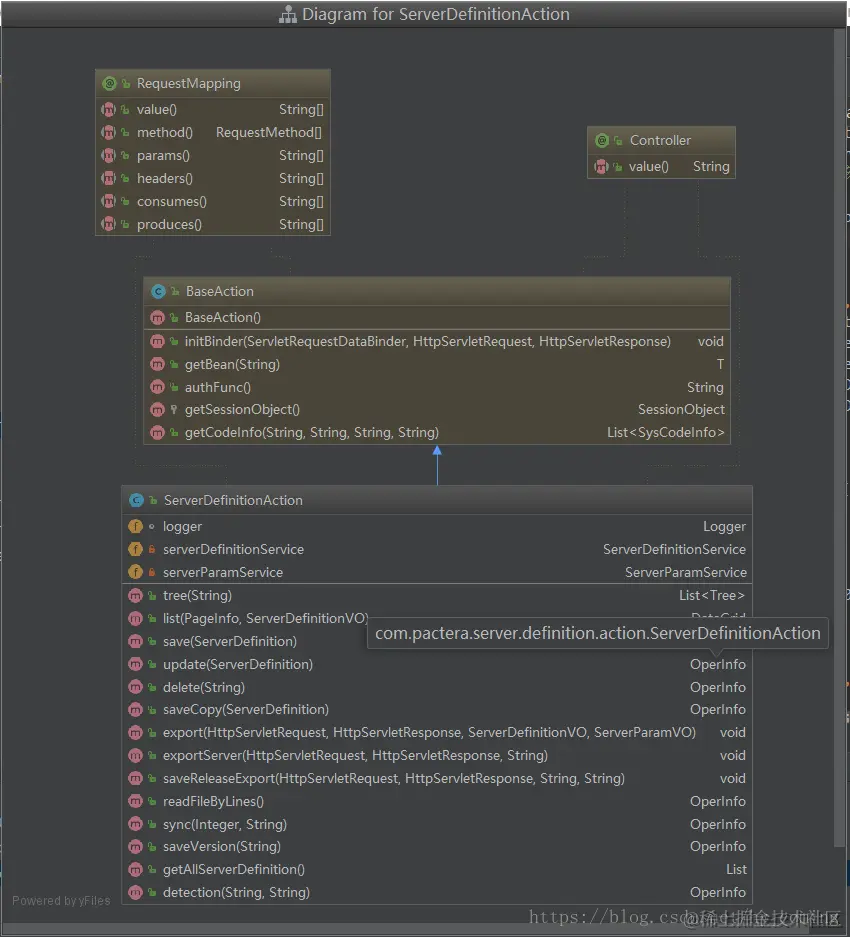Click the class icon beside ServerDefinitionAction header
This screenshot has height=937, width=850.
[x=136, y=500]
